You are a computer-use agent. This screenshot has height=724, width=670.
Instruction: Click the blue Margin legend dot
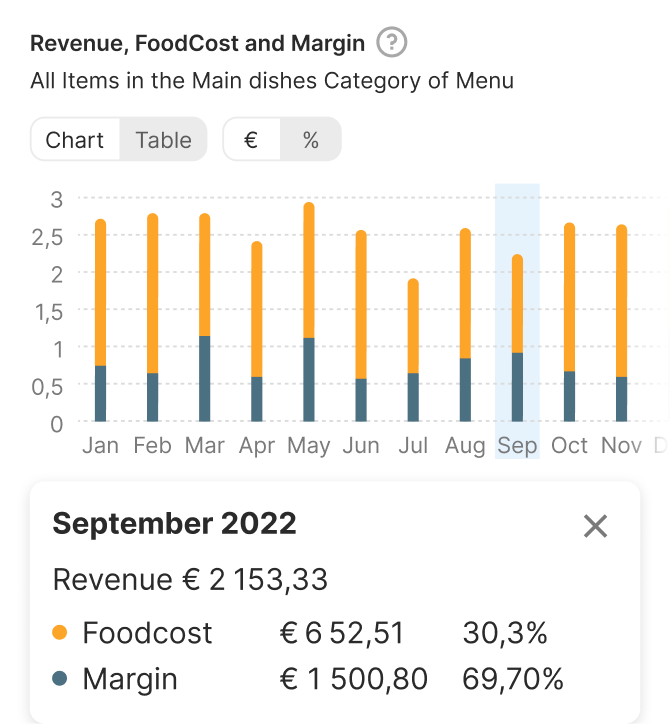(x=59, y=679)
